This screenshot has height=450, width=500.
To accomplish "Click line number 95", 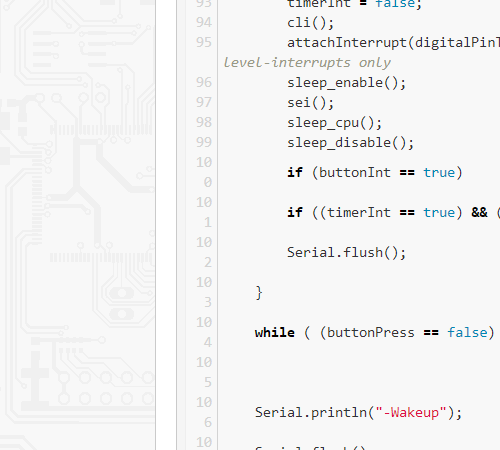I will pos(204,43).
